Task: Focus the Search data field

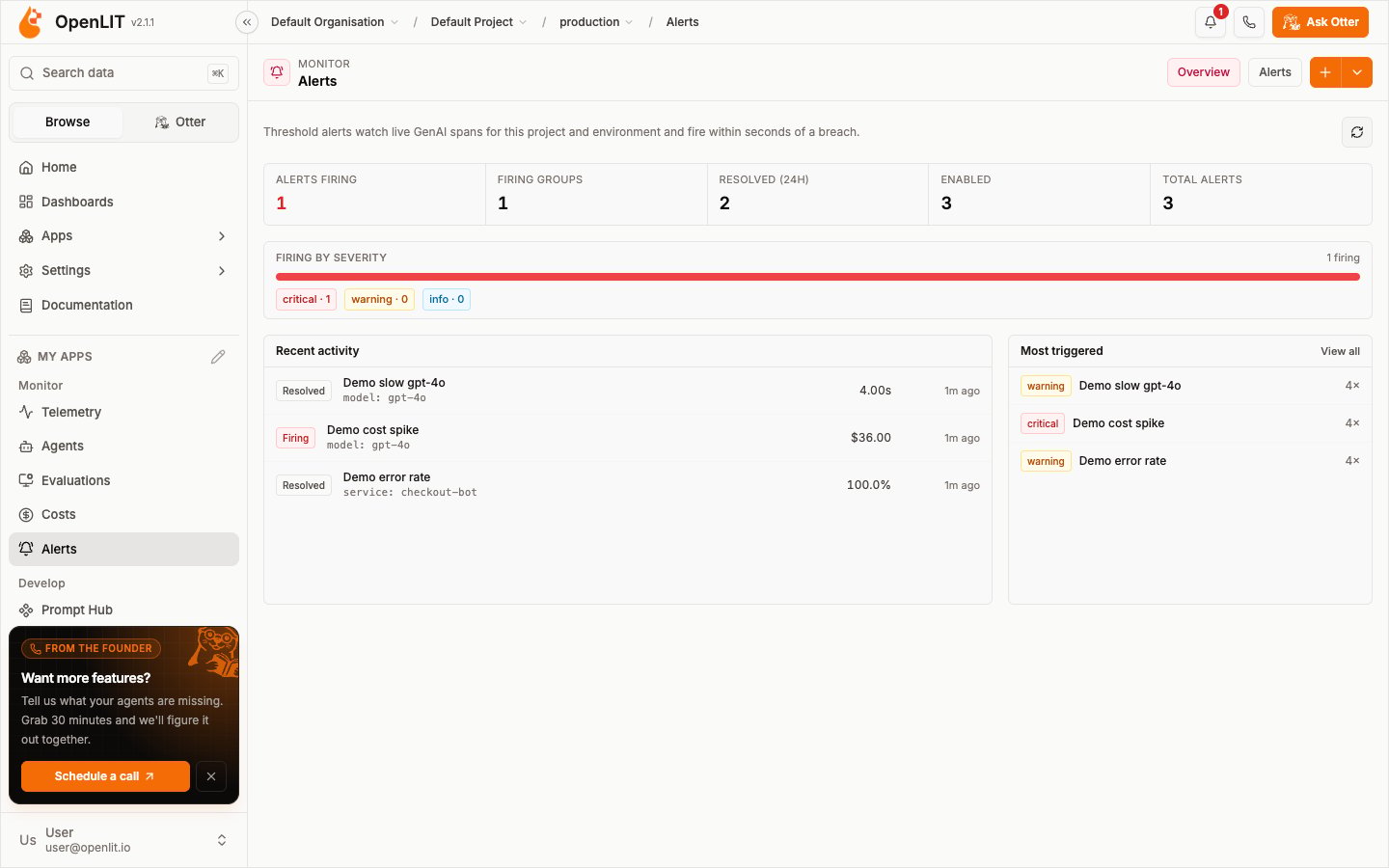Action: [x=123, y=73]
